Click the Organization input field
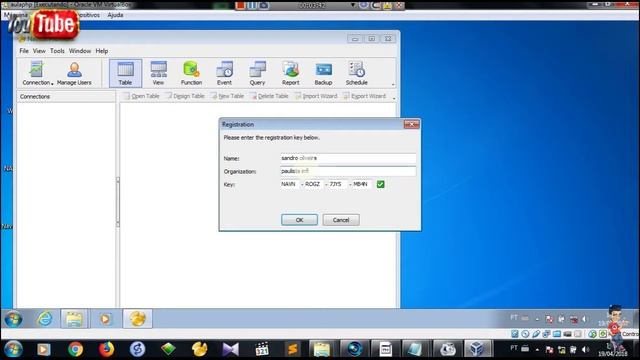 click(x=348, y=171)
